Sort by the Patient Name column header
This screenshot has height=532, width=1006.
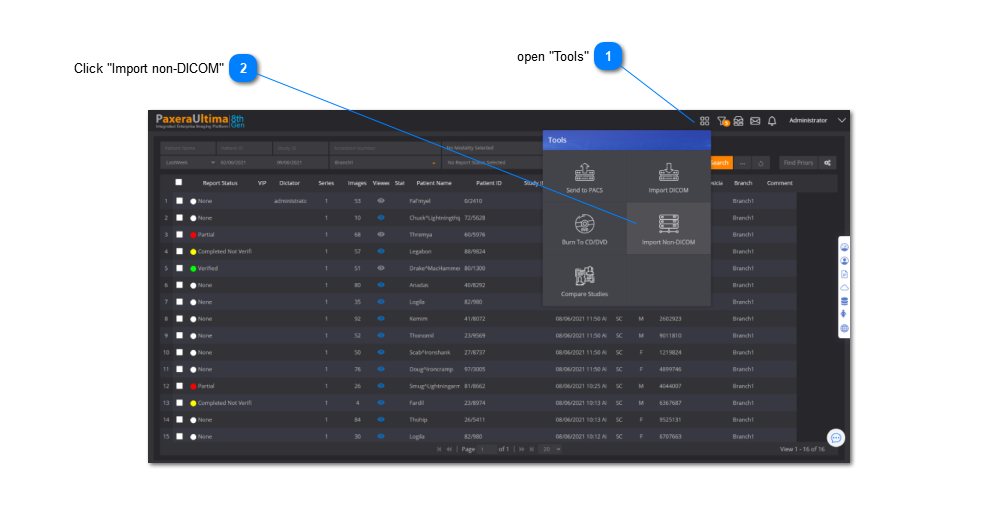pyautogui.click(x=434, y=183)
